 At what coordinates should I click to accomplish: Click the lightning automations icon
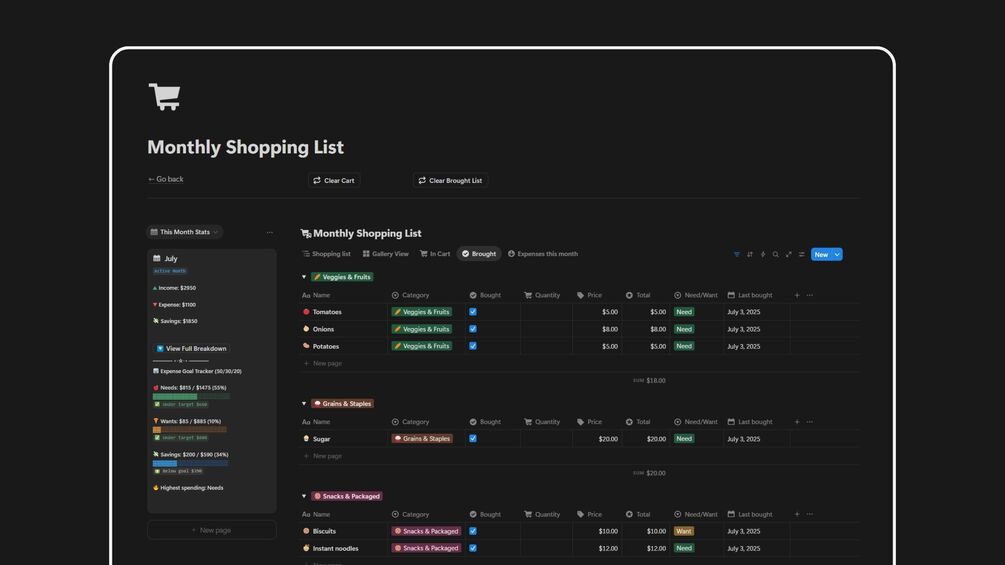(x=763, y=254)
